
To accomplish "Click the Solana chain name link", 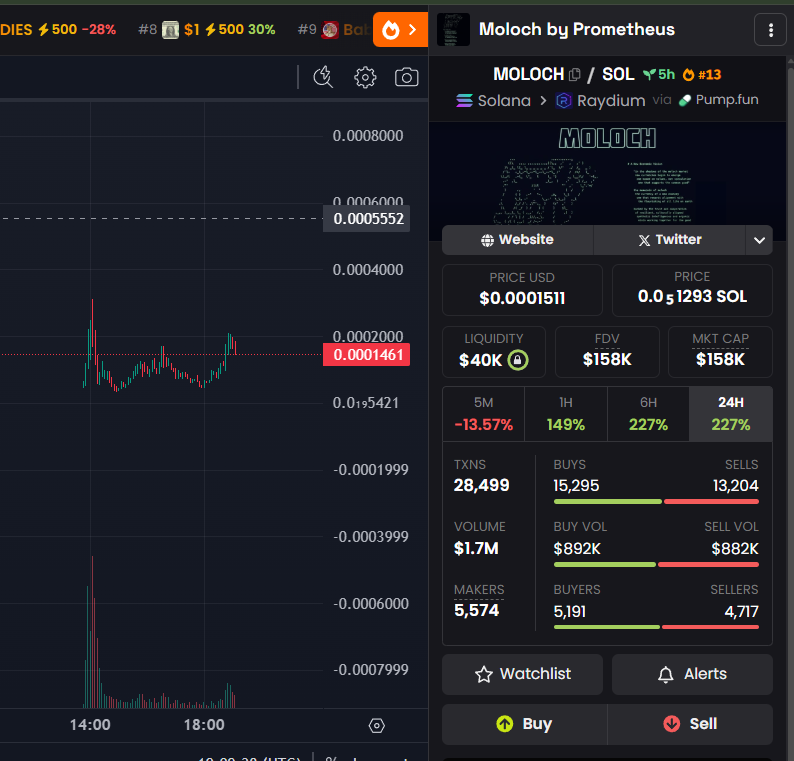I will [x=504, y=101].
